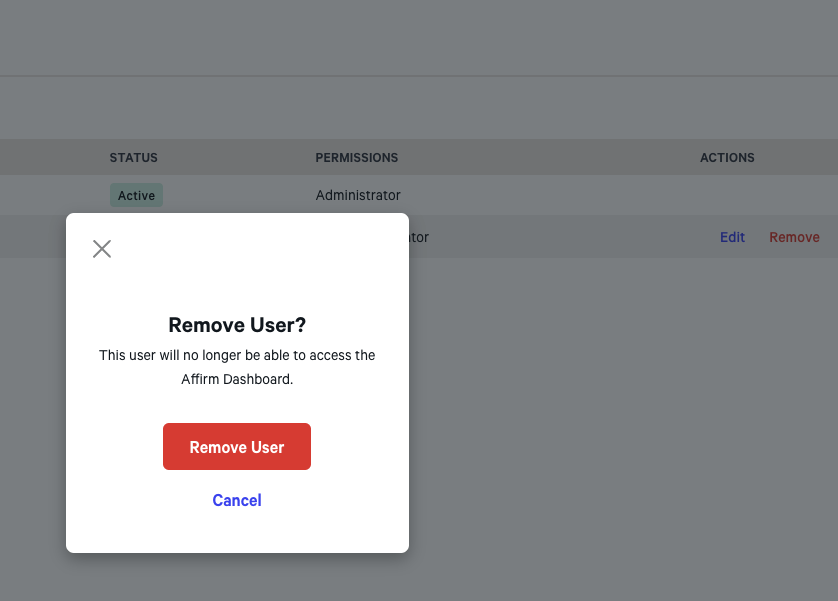
Task: Click Edit next to Remove in Actions
Action: coord(732,237)
